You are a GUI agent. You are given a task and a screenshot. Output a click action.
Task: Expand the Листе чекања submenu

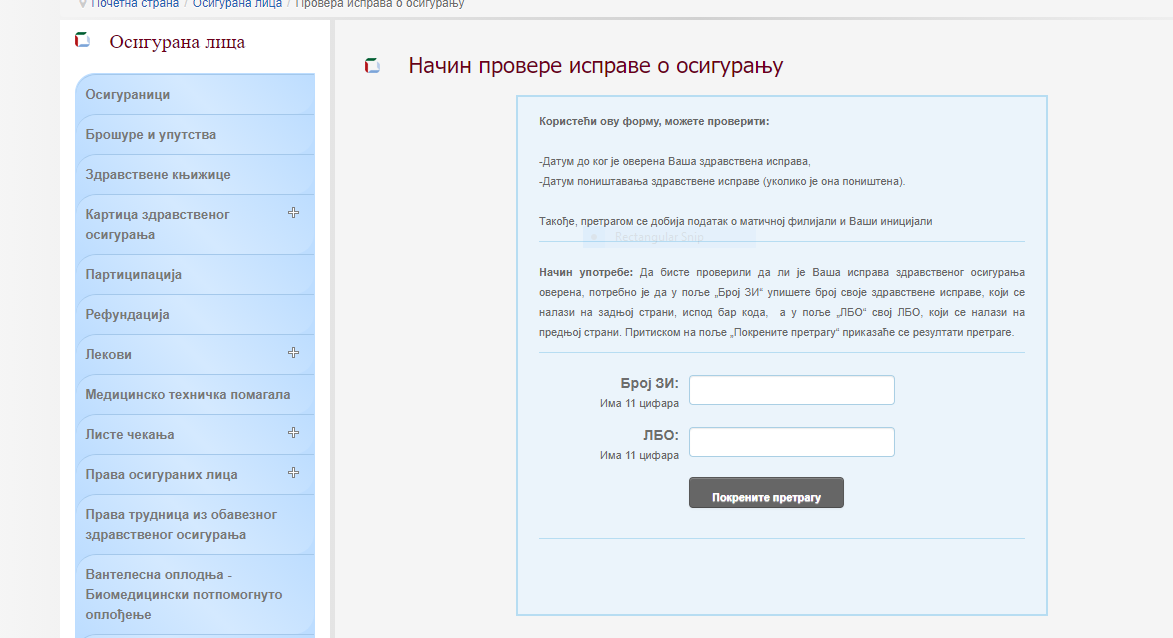pyautogui.click(x=293, y=433)
